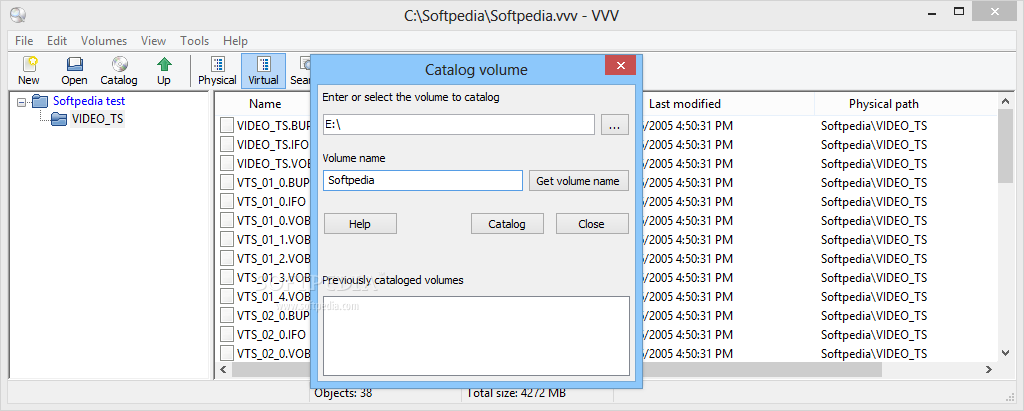
Task: Click the Previously cataloged volumes list box
Action: pyautogui.click(x=476, y=336)
